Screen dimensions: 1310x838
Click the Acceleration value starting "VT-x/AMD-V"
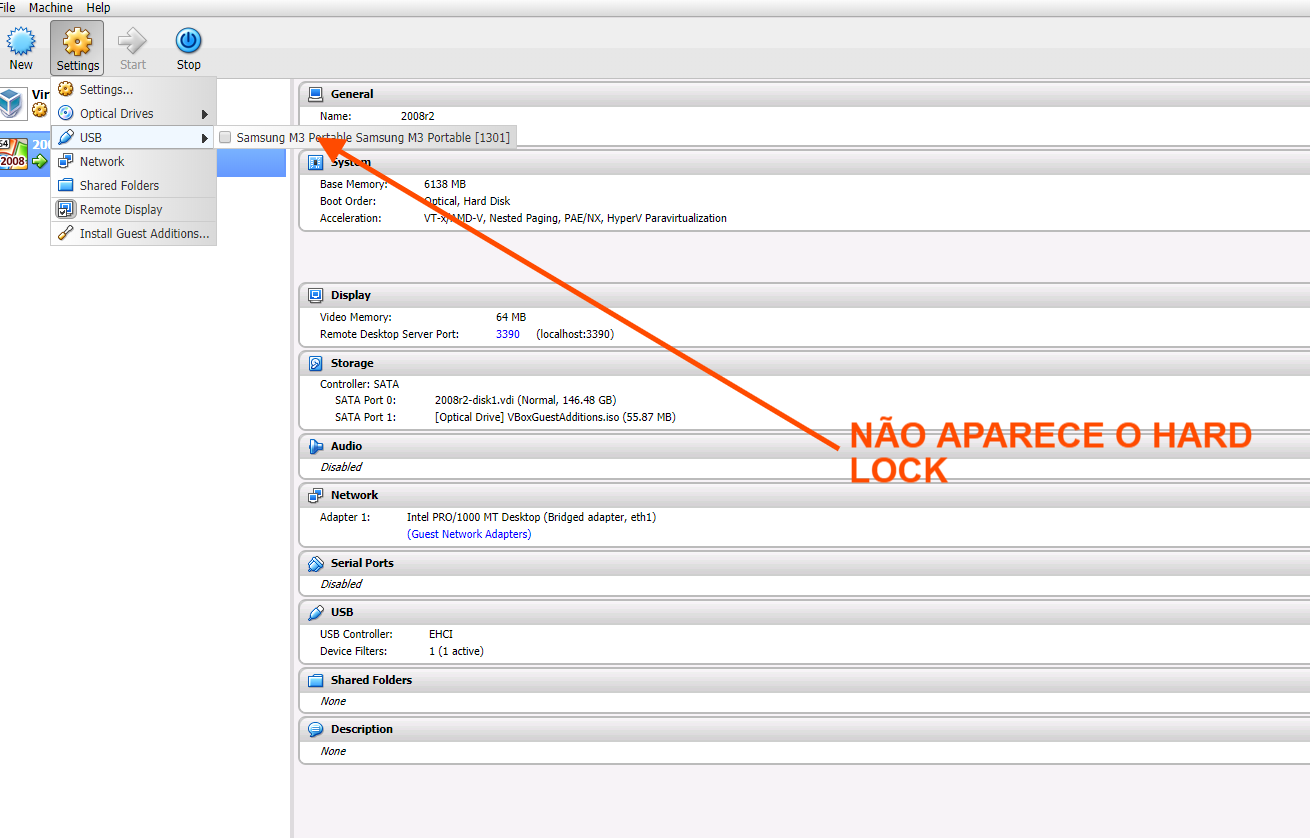coord(575,218)
